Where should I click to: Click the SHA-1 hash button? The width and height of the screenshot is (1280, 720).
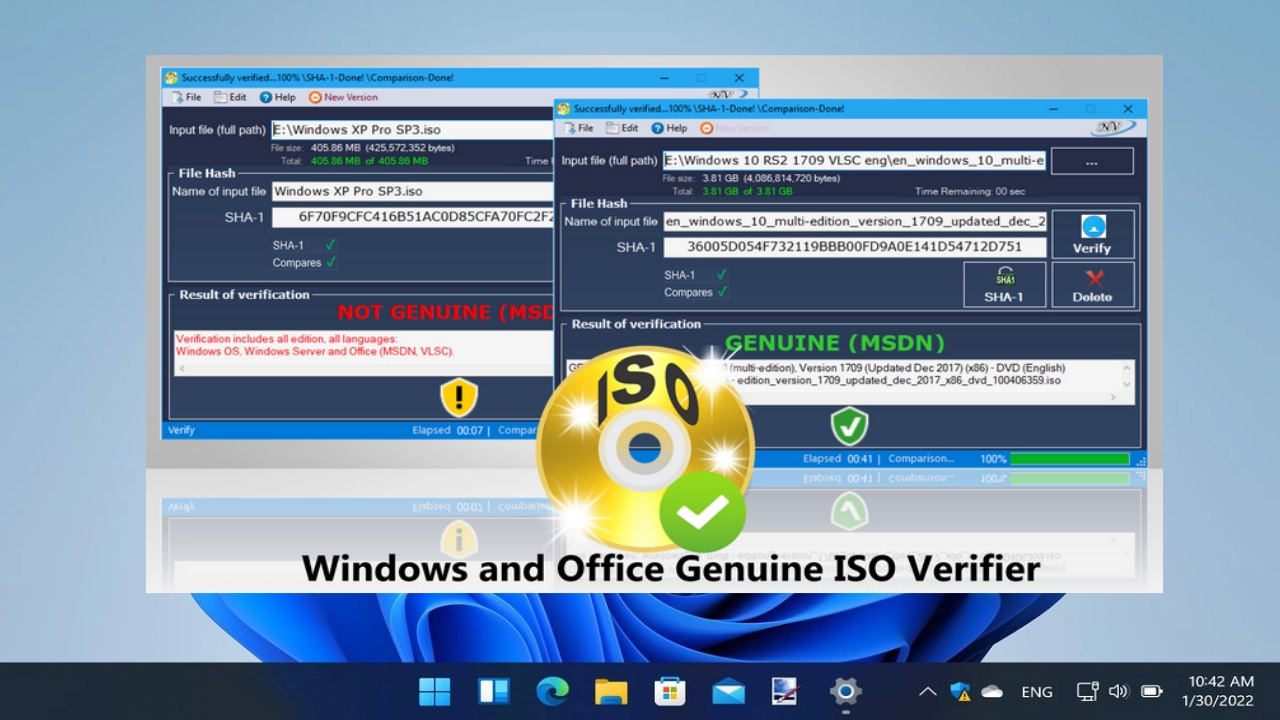click(x=1005, y=285)
